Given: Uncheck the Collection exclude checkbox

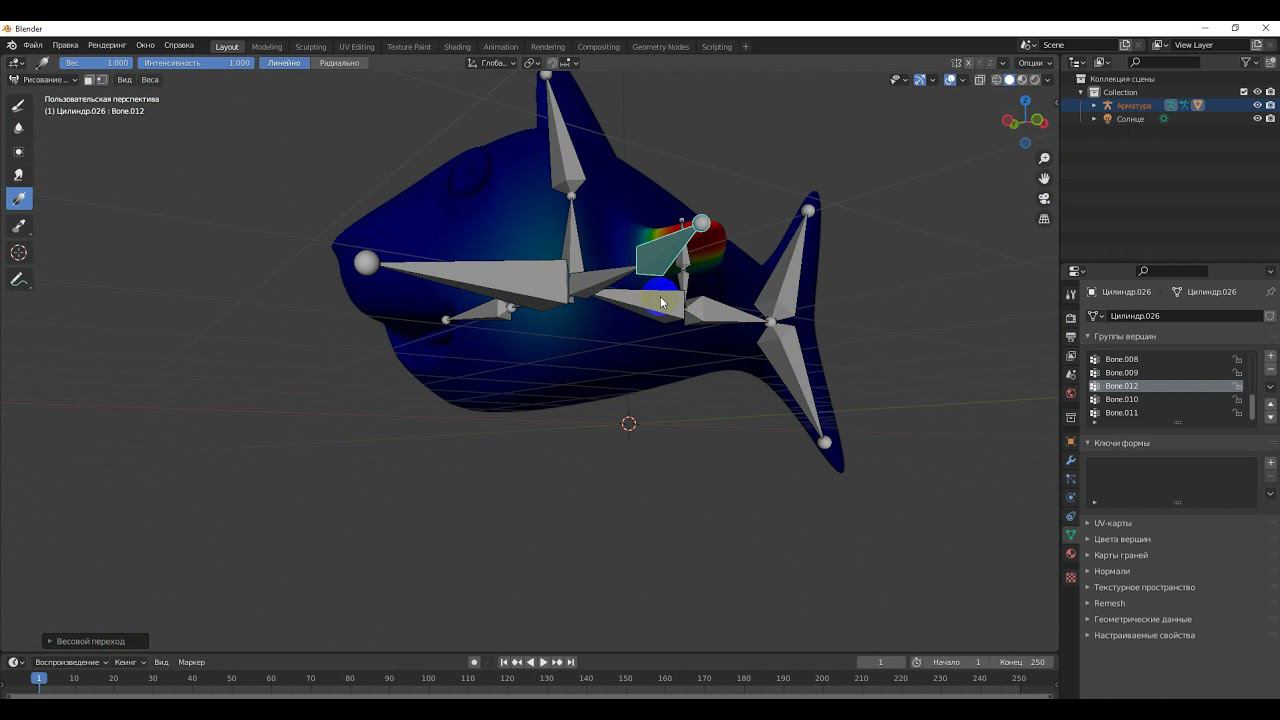Looking at the screenshot, I should tap(1244, 92).
